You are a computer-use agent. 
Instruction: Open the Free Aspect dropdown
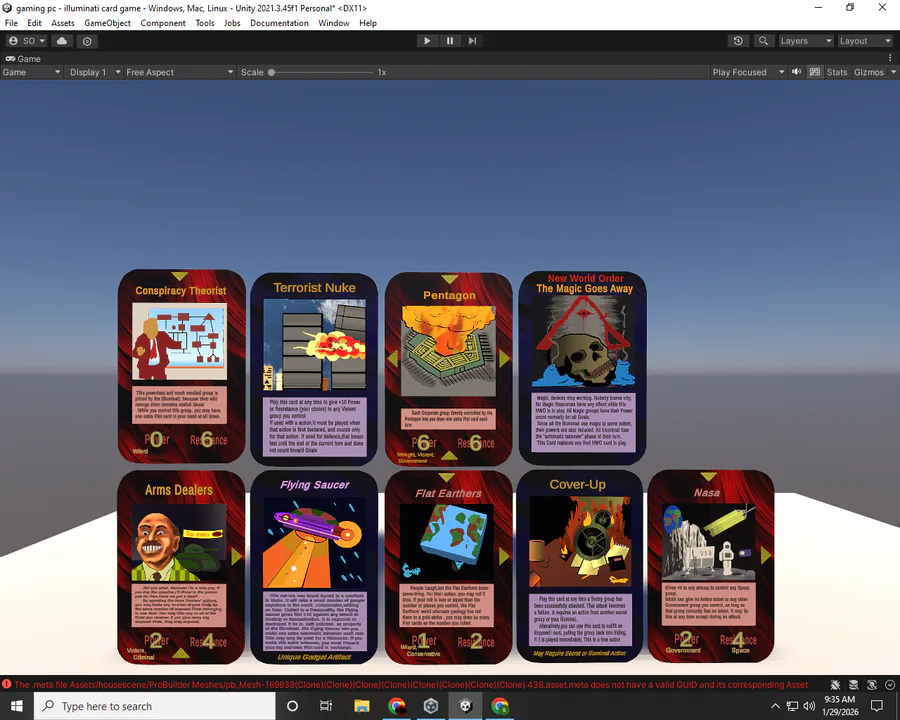(180, 72)
